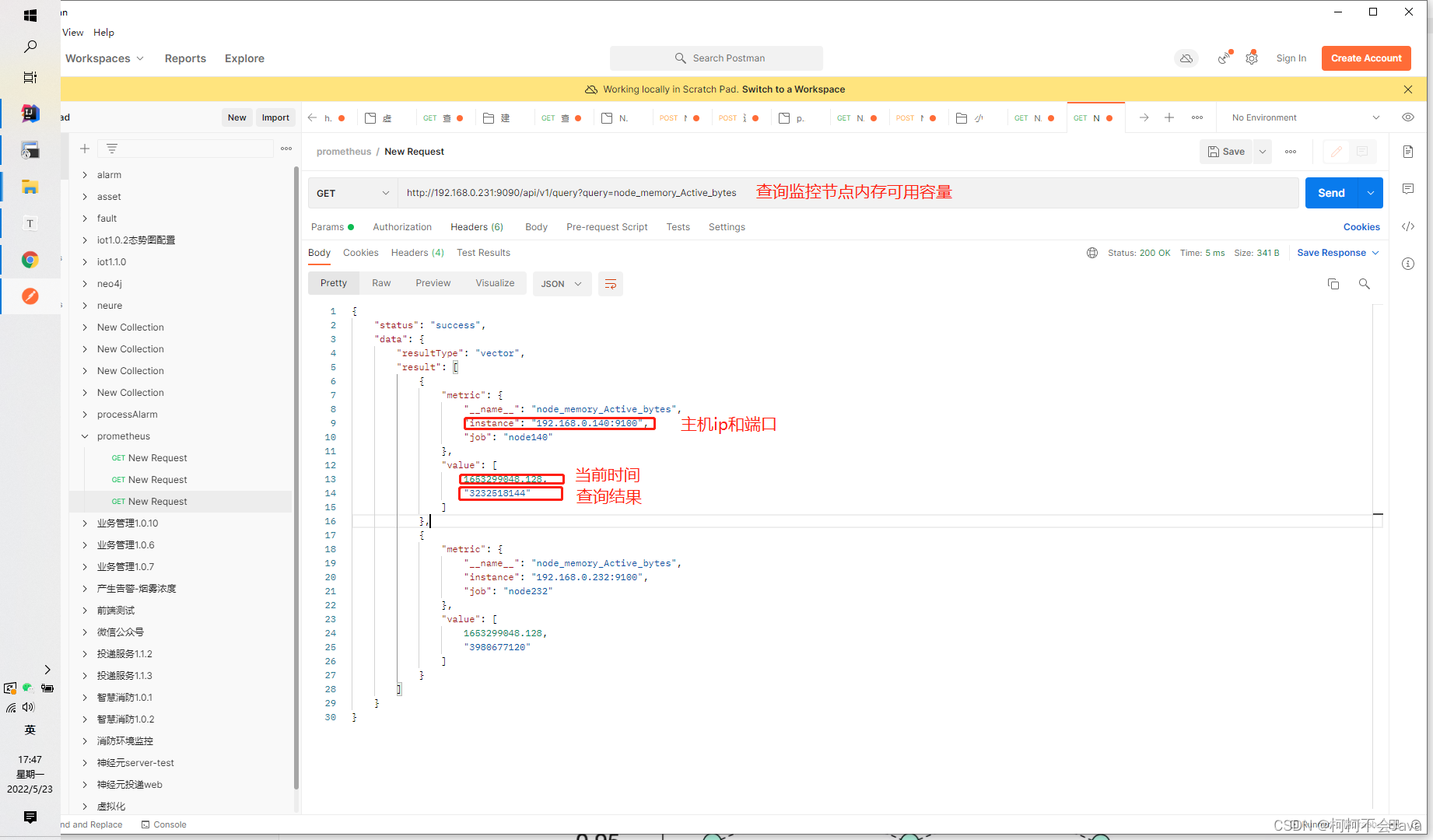Viewport: 1433px width, 840px height.
Task: Expand the alarm collection
Action: (x=85, y=175)
